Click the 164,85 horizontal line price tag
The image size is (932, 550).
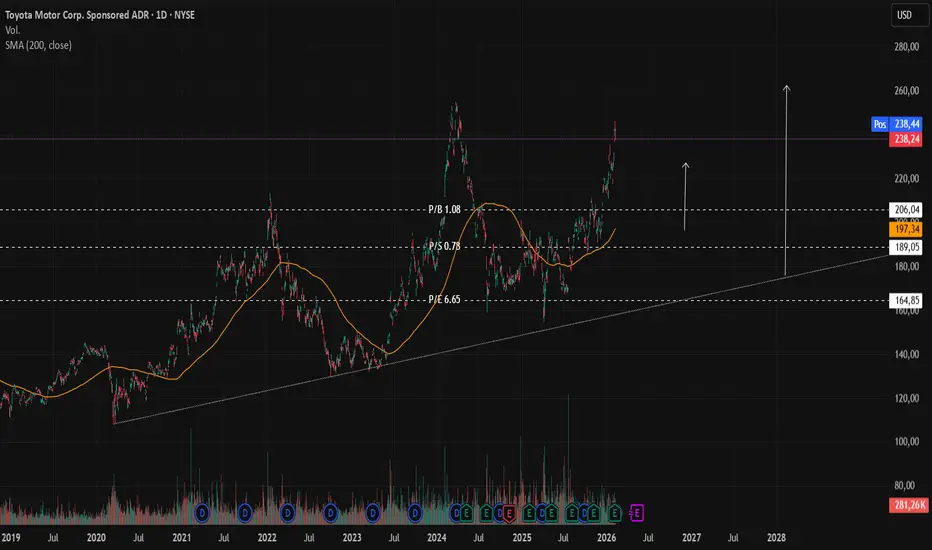pyautogui.click(x=906, y=300)
